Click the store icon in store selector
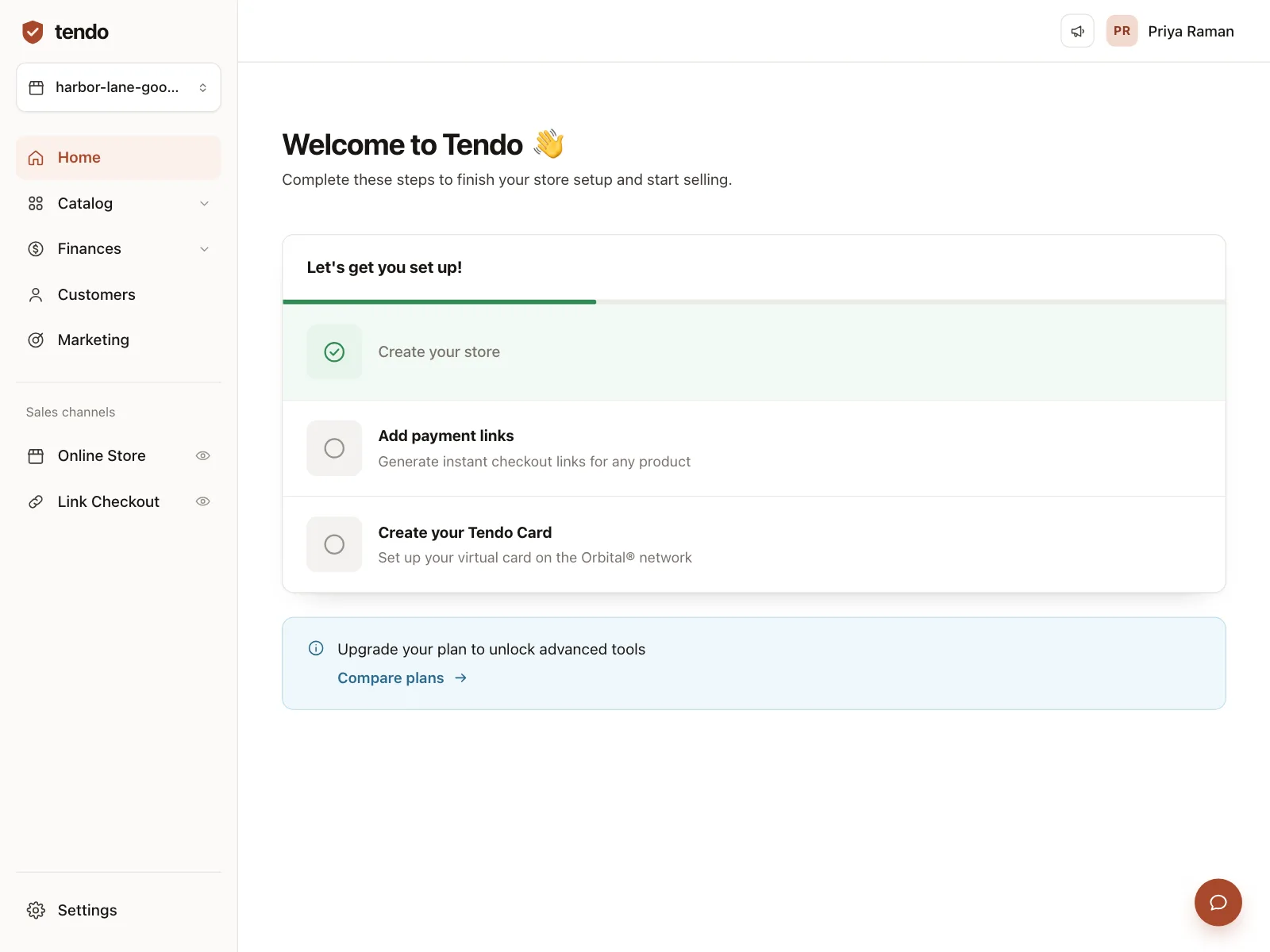The height and width of the screenshot is (952, 1270). click(37, 87)
